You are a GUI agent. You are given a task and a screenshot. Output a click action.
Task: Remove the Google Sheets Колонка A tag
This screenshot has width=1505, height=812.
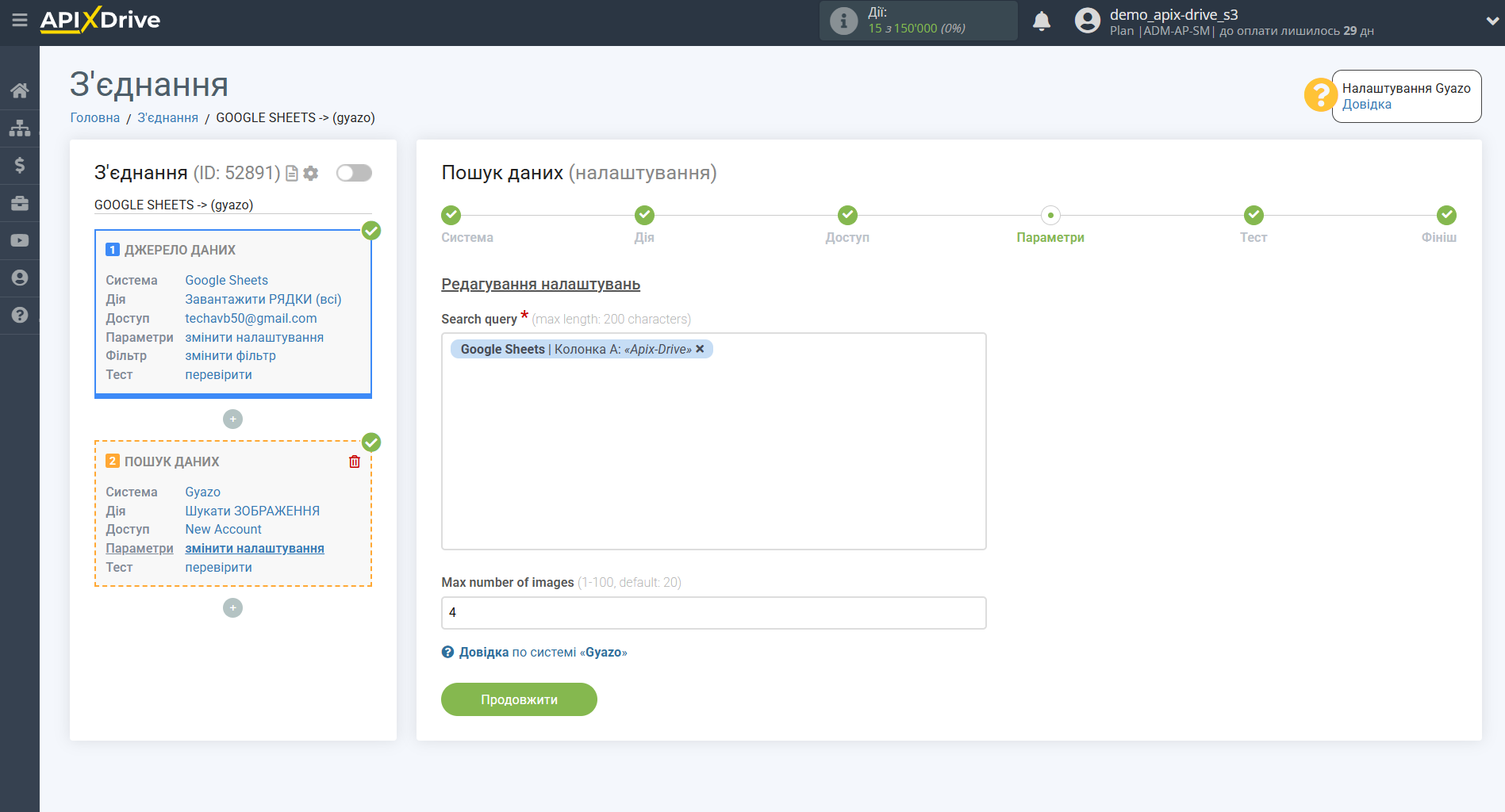pos(700,349)
